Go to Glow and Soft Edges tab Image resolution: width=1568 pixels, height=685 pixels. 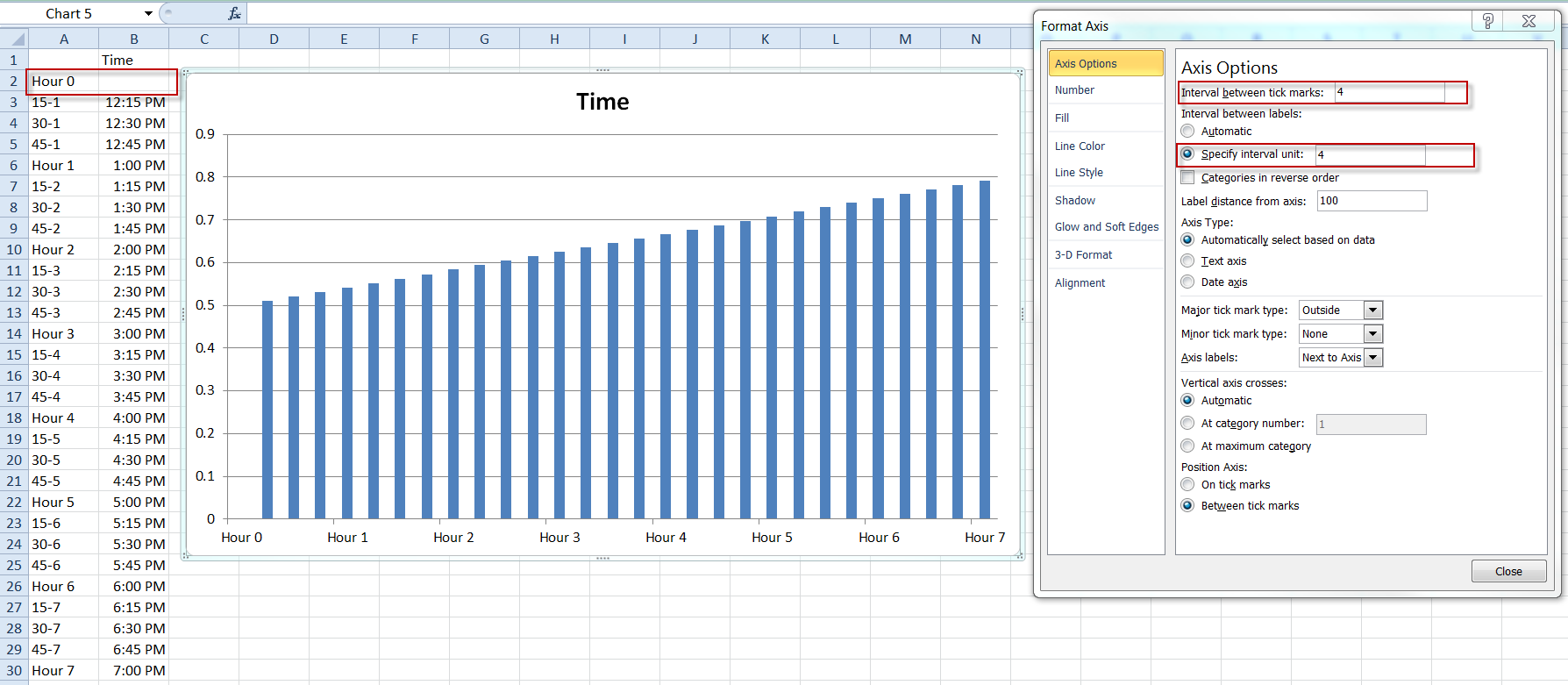coord(1106,227)
